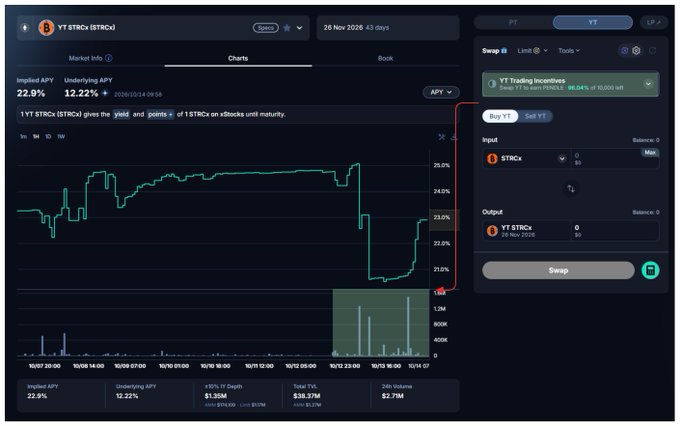
Task: Click the STRCx token icon in Input field
Action: (492, 159)
